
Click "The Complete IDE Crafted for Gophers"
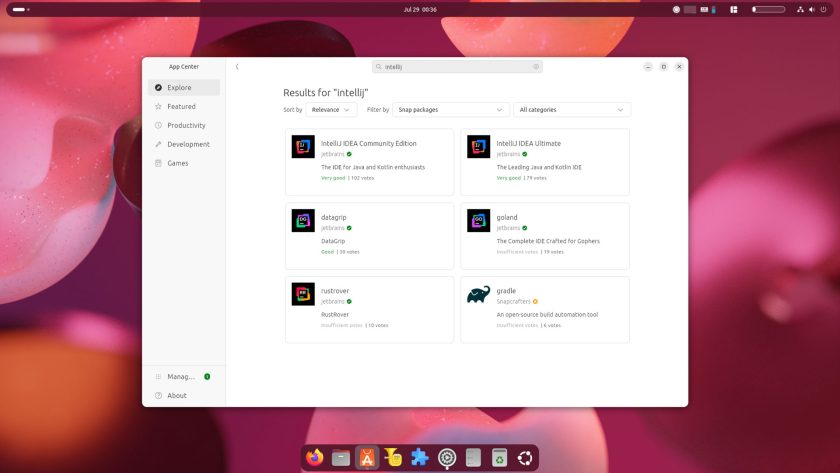pyautogui.click(x=548, y=241)
